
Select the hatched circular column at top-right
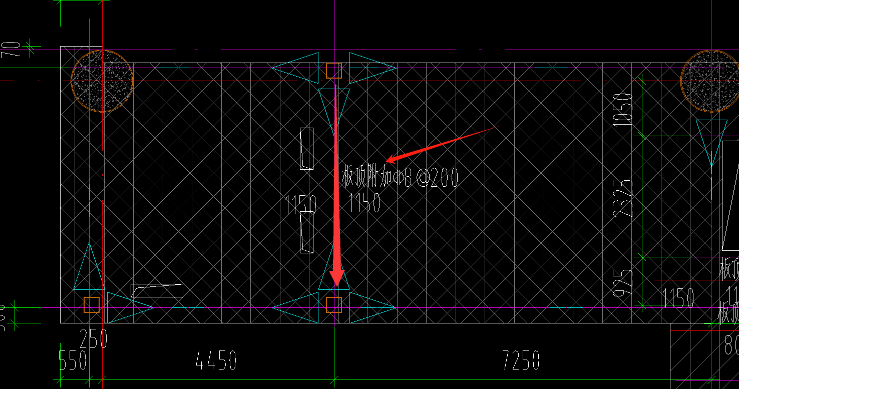point(710,81)
